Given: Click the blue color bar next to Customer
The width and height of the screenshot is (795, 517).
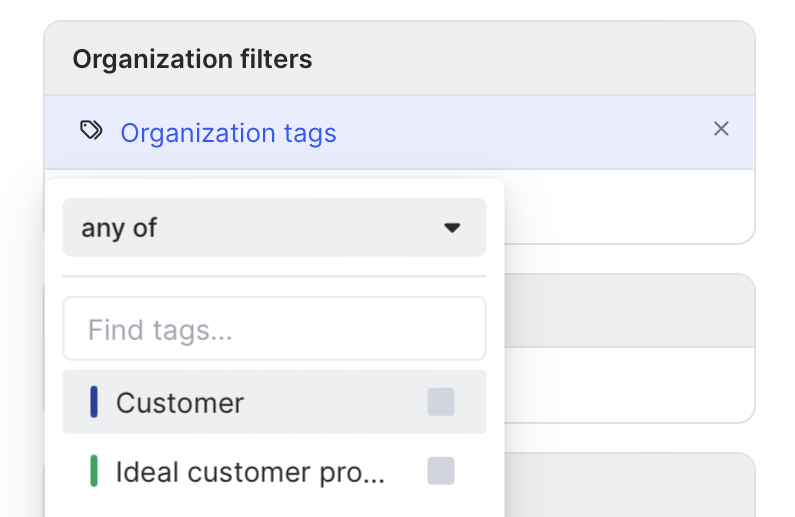Looking at the screenshot, I should [94, 402].
